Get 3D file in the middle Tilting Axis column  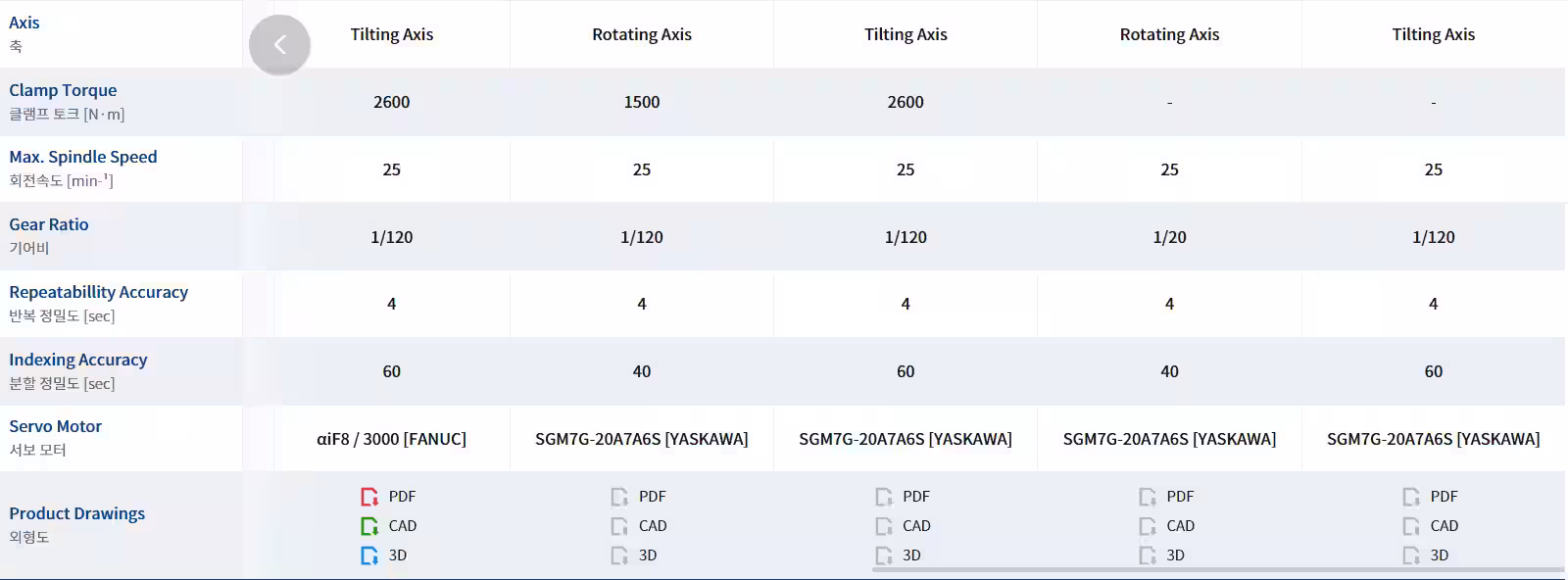[x=898, y=556]
